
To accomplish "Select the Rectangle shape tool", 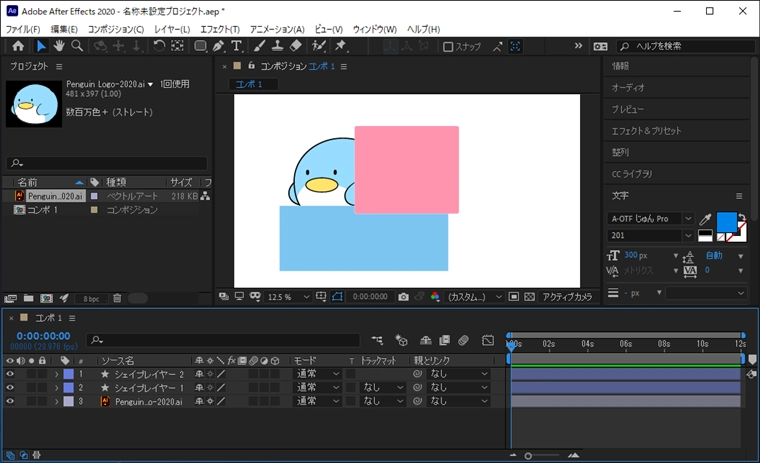I will click(200, 46).
